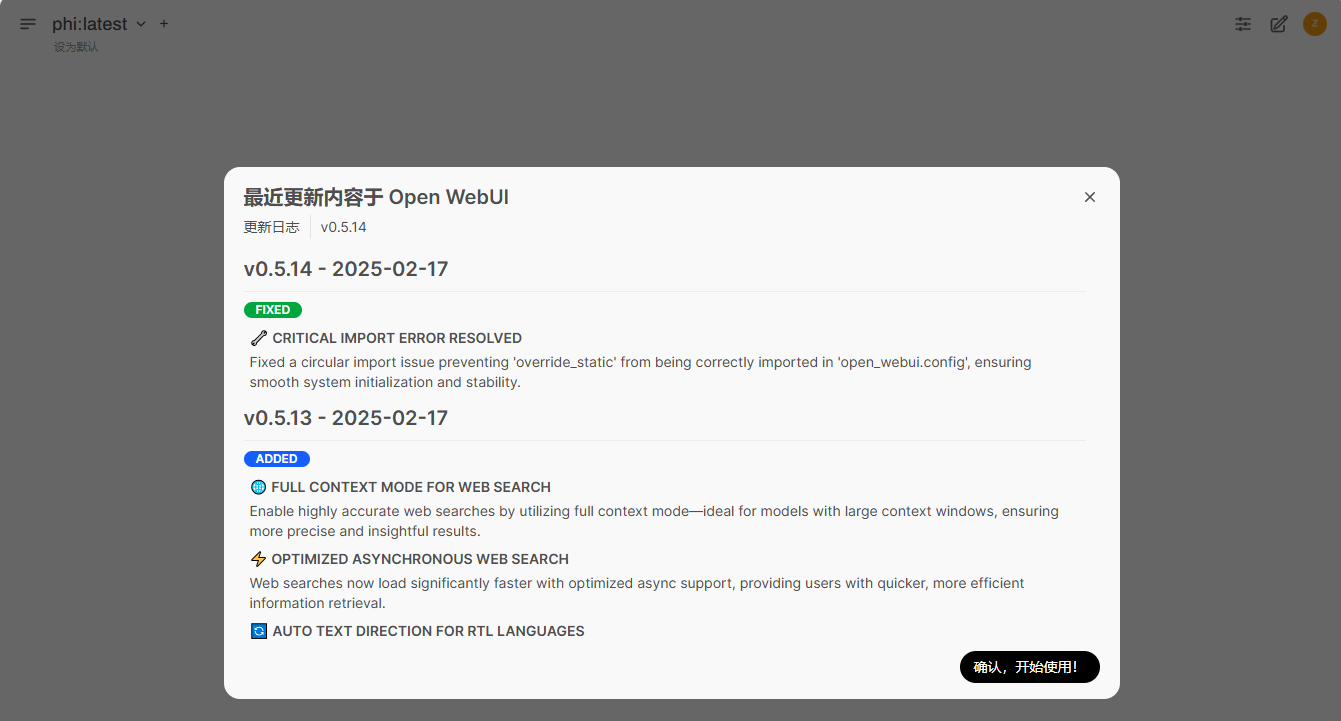Close the Open WebUI changelog dialog
The height and width of the screenshot is (721, 1341).
(x=1090, y=197)
